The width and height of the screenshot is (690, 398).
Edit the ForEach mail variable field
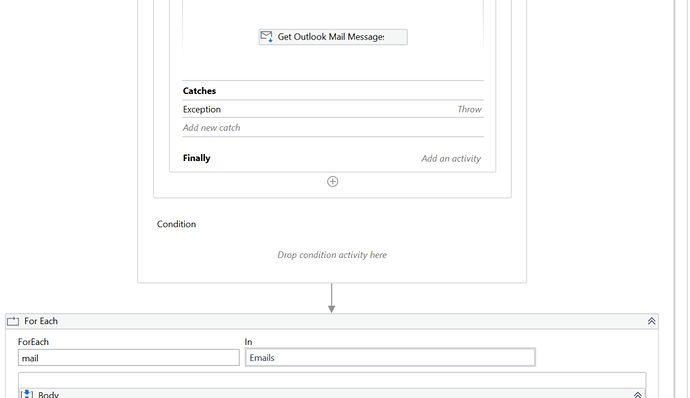(128, 358)
